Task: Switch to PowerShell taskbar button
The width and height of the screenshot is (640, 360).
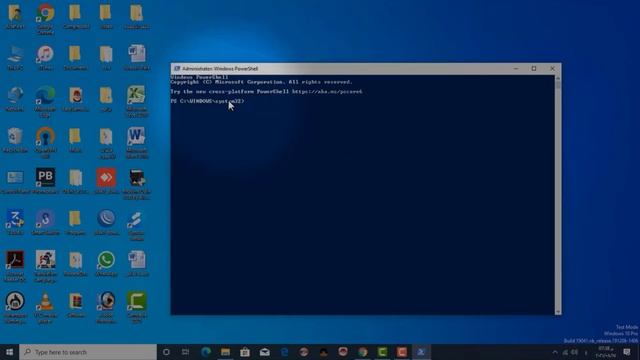Action: pyautogui.click(x=421, y=352)
